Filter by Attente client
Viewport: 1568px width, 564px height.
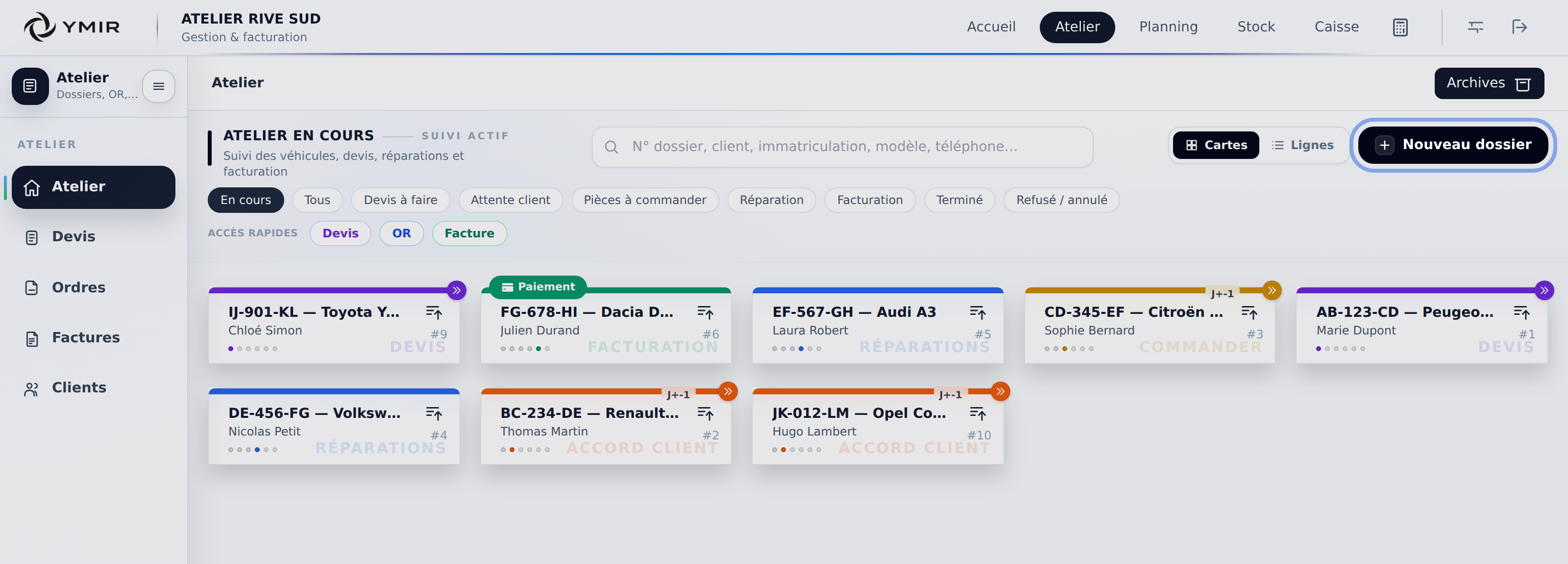(x=510, y=200)
